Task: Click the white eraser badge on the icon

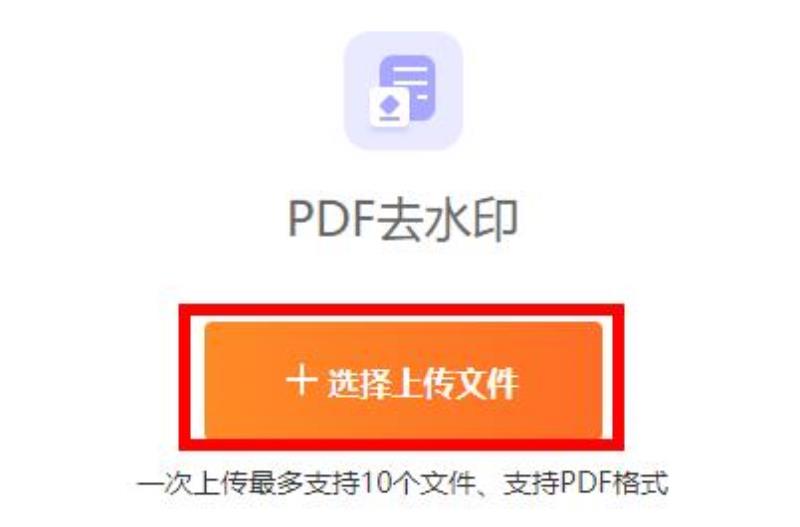Action: [x=389, y=107]
